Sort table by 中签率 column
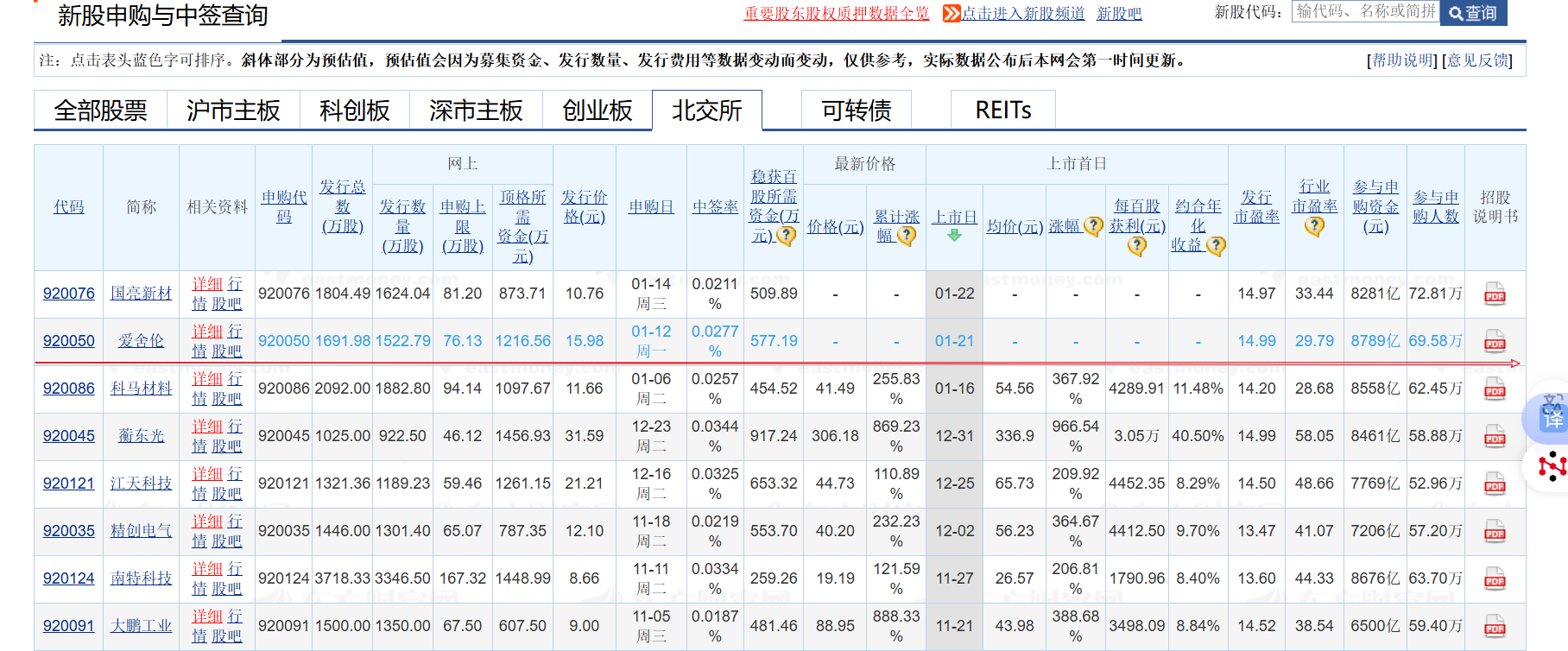 pos(715,207)
